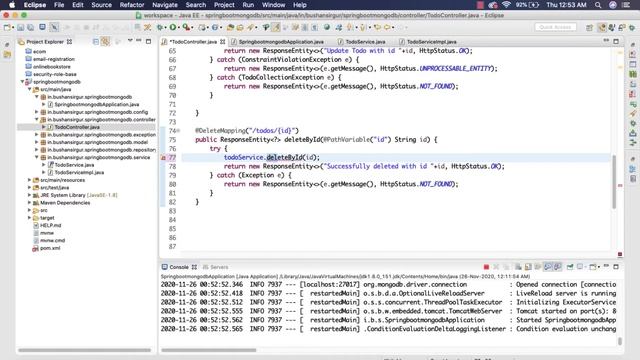
Task: Select TodoServiceImpl.java in Project Explorer
Action: pyautogui.click(x=79, y=172)
